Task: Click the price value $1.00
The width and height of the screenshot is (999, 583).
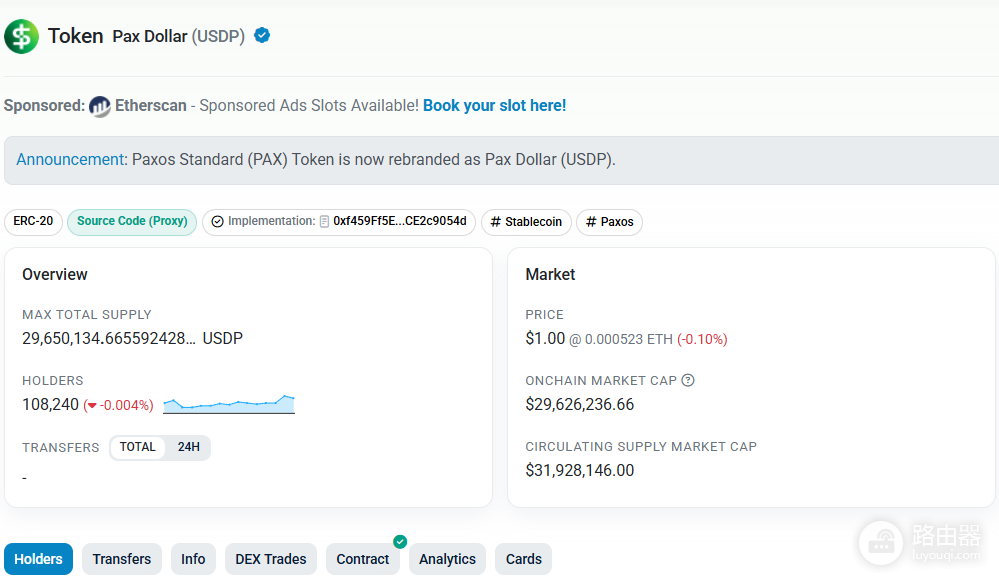Action: point(545,338)
